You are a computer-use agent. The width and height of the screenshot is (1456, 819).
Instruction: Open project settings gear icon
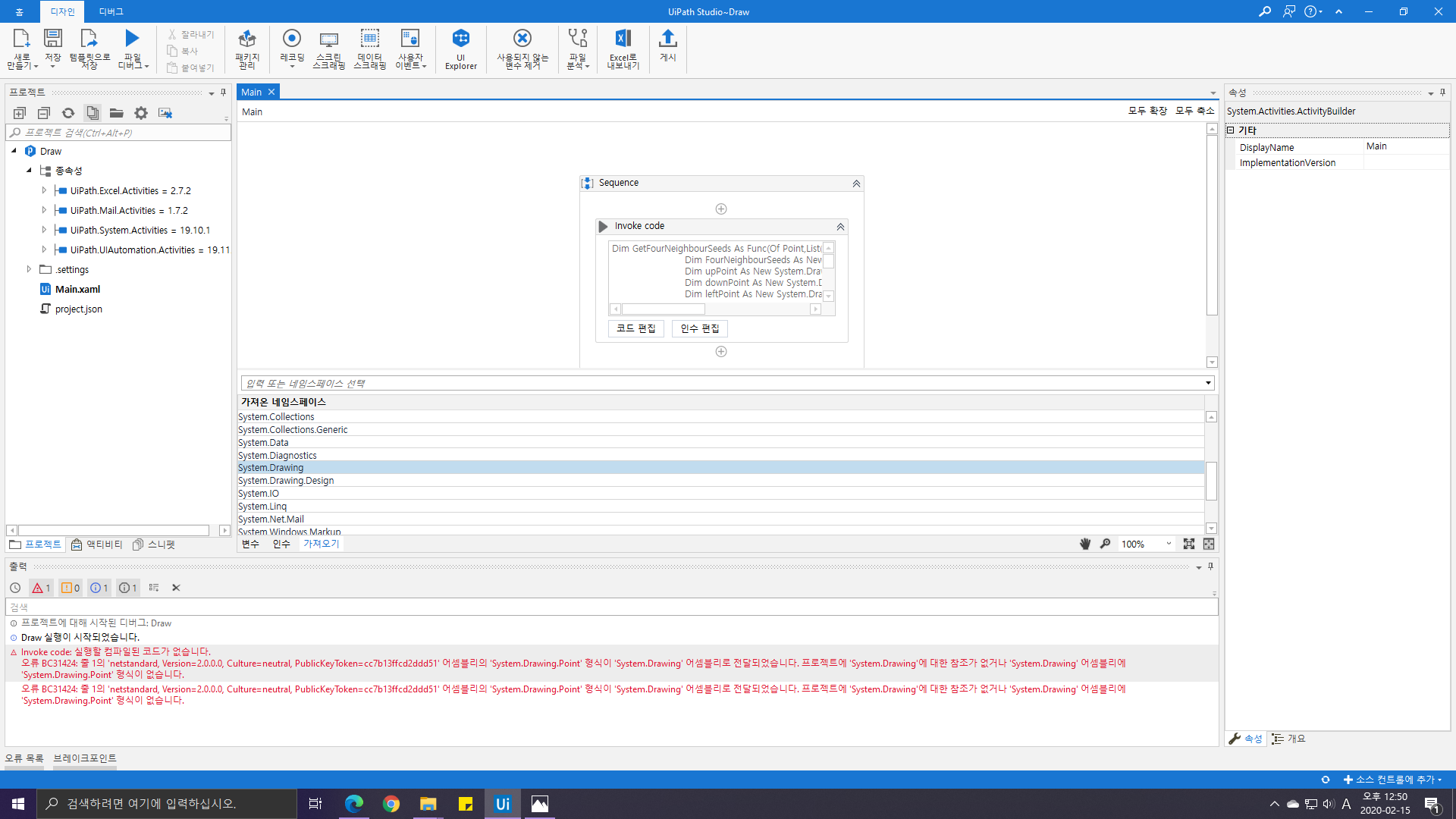tap(141, 113)
